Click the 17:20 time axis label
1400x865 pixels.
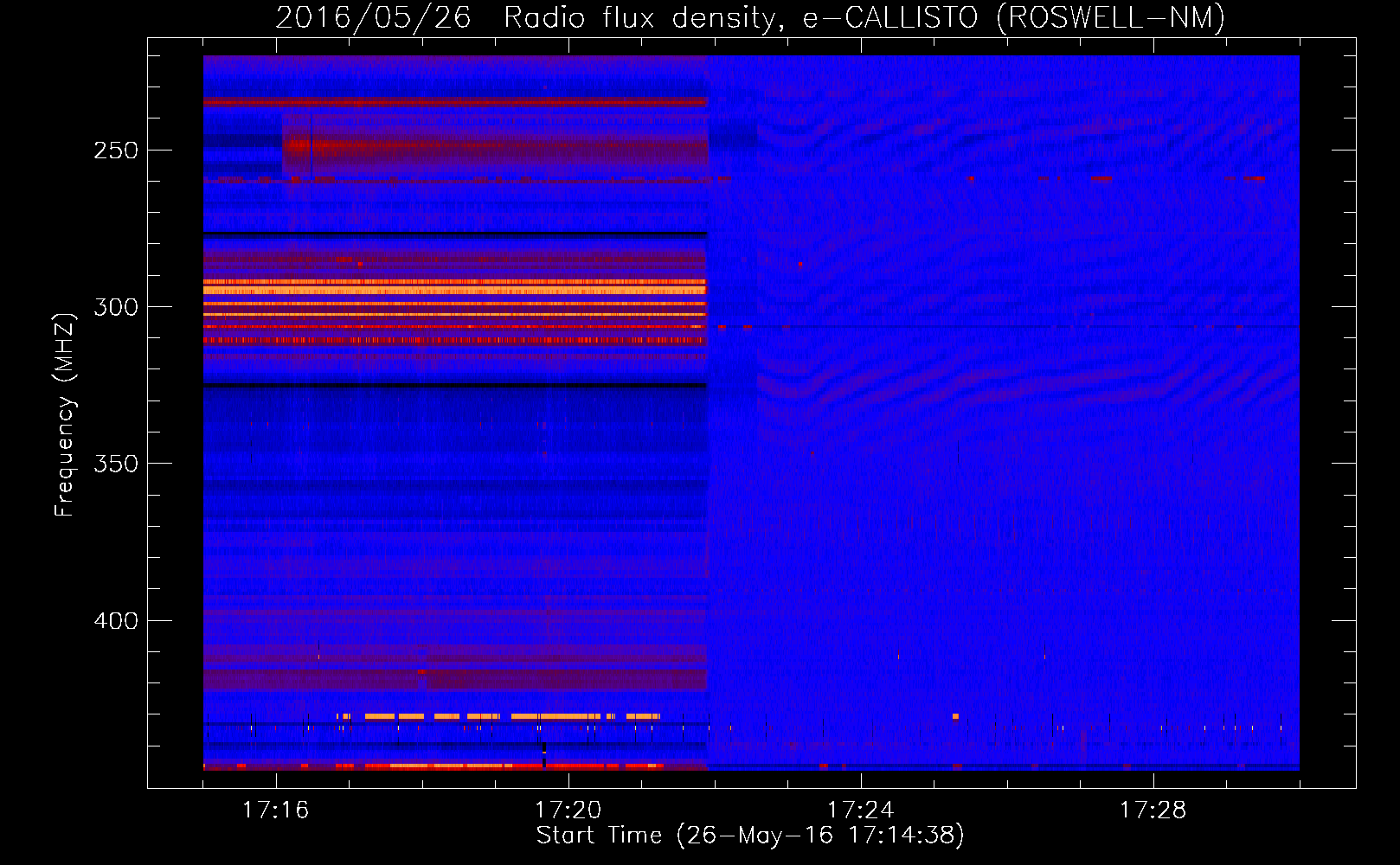coord(568,810)
